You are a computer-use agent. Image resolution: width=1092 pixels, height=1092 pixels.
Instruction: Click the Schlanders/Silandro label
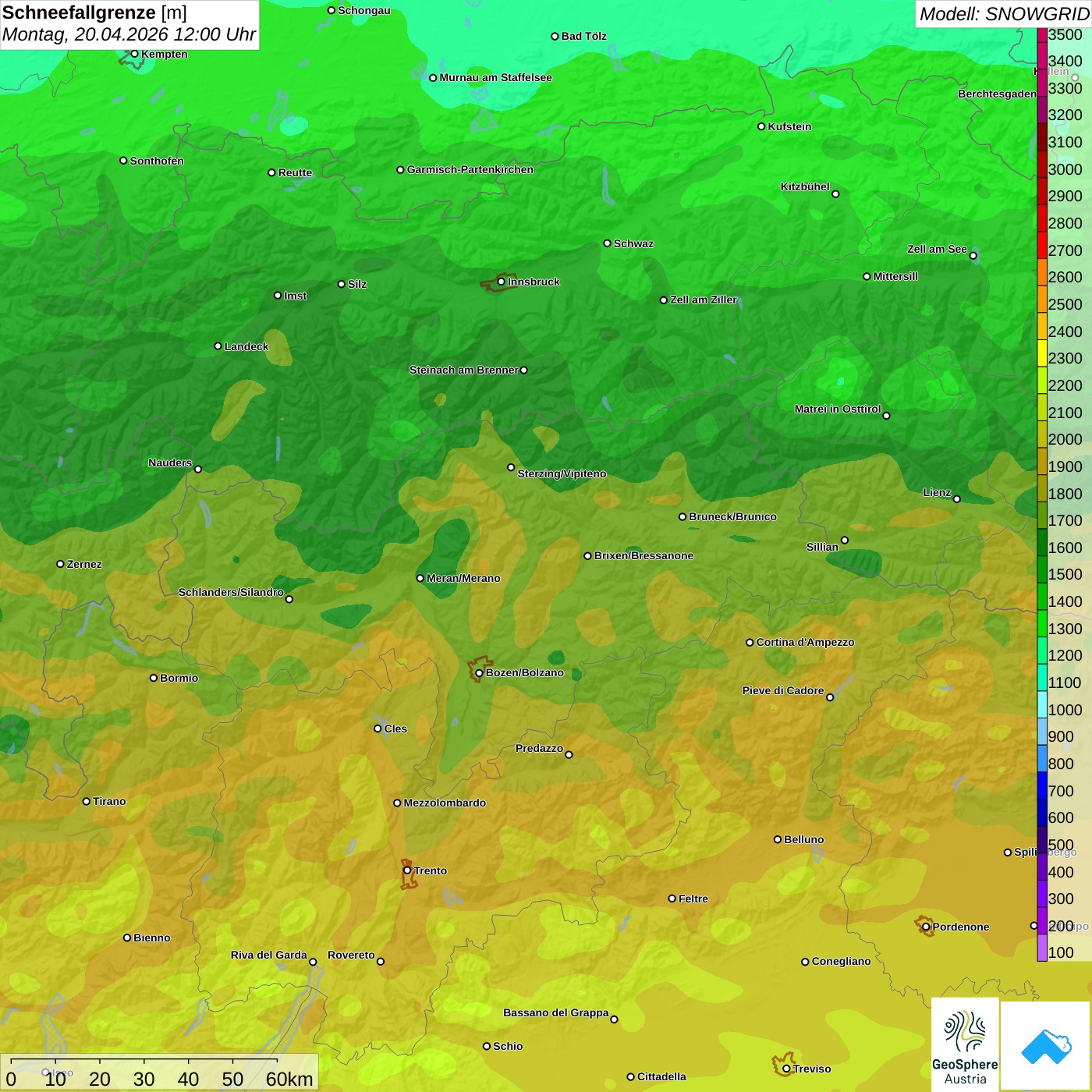[231, 592]
